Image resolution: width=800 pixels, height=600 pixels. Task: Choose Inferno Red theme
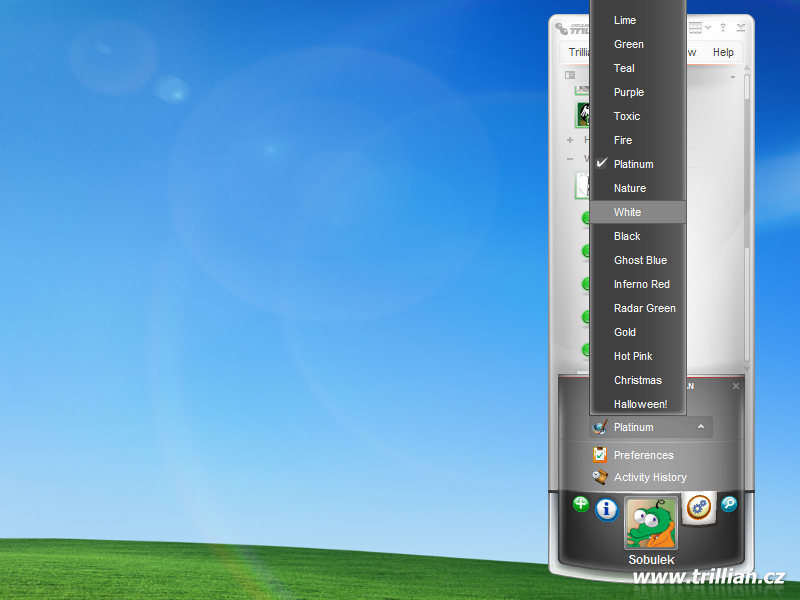(x=637, y=284)
